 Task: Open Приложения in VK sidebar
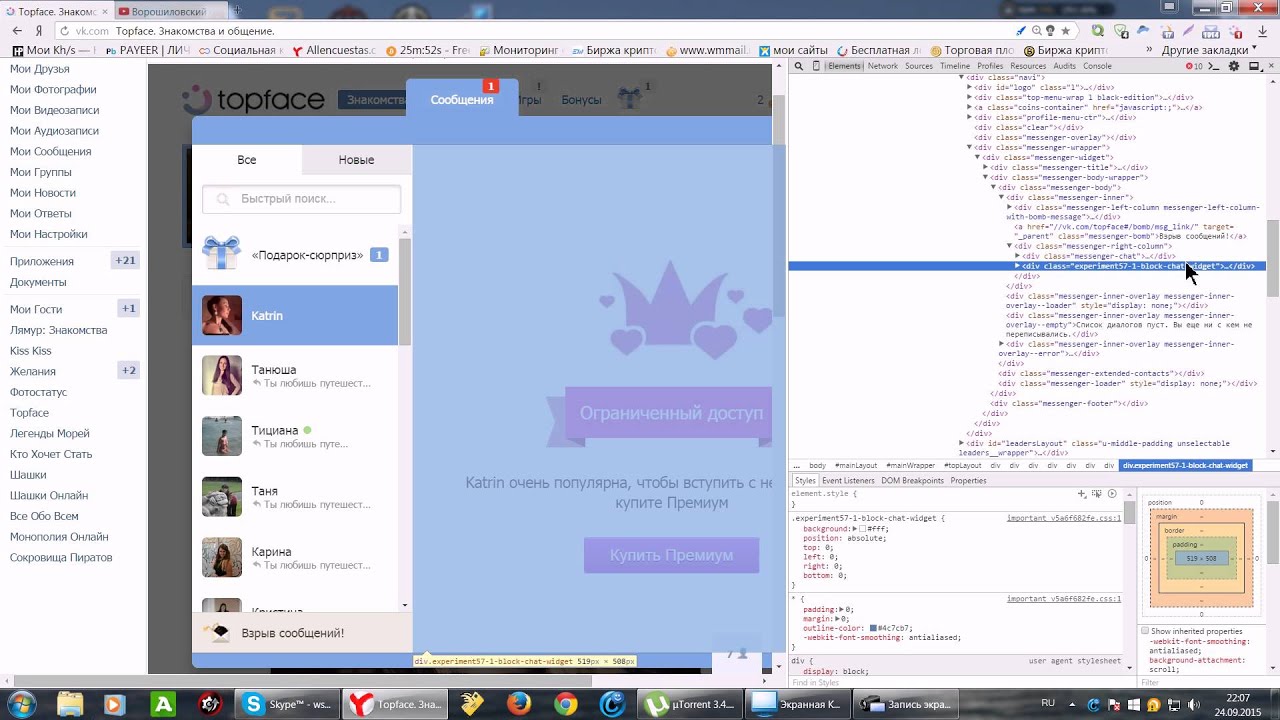[x=41, y=261]
